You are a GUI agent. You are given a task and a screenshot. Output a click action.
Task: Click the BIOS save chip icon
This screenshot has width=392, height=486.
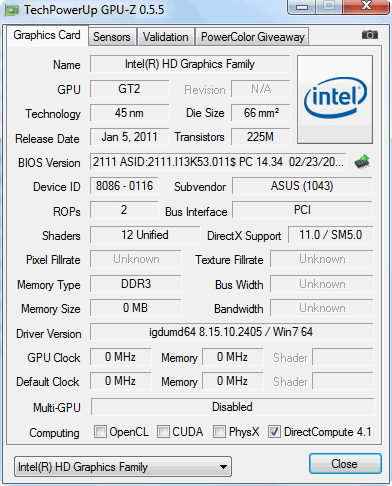[x=362, y=162]
